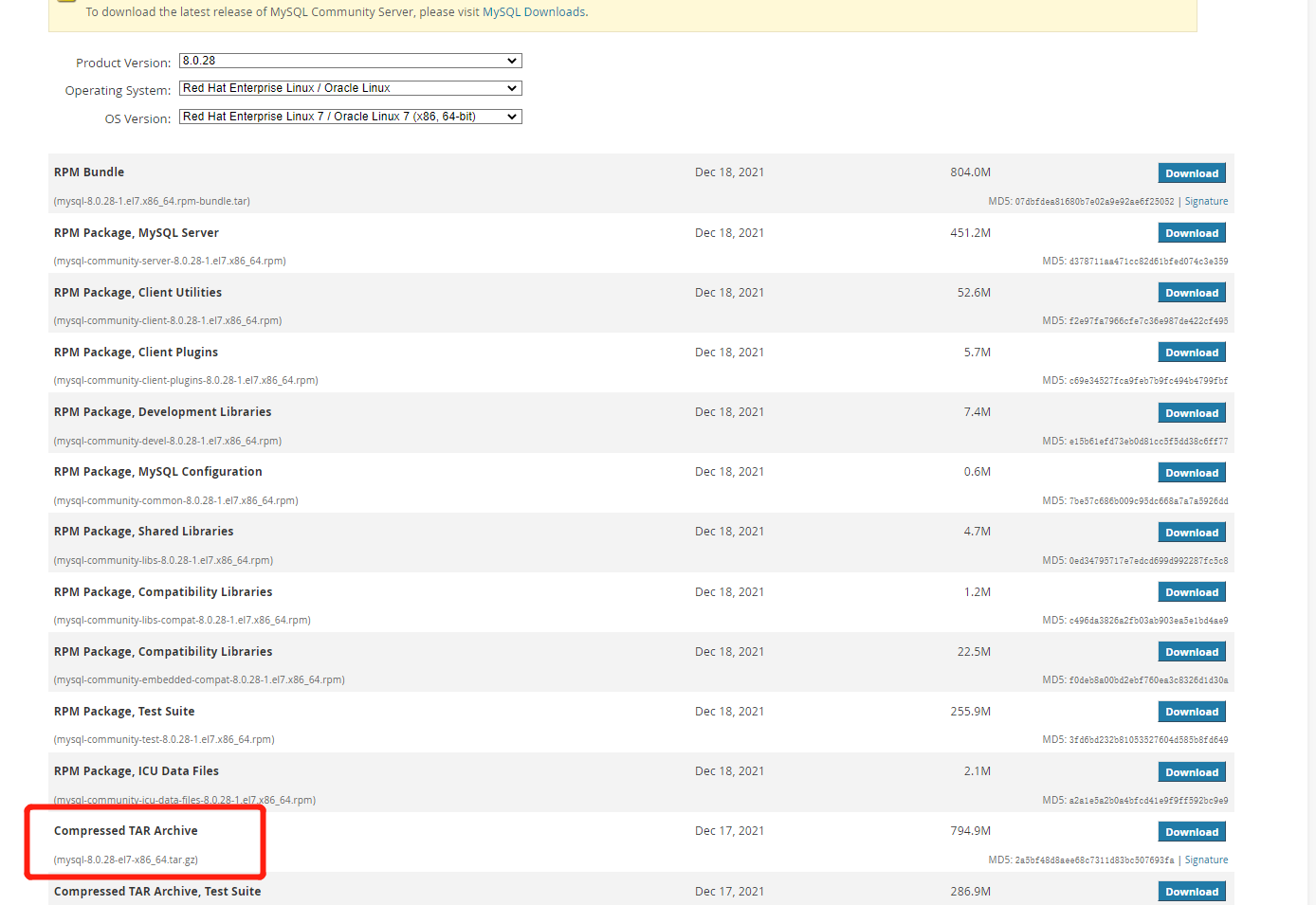This screenshot has height=905, width=1316.
Task: Download RPM Package, MySQL Configuration
Action: [x=1192, y=473]
